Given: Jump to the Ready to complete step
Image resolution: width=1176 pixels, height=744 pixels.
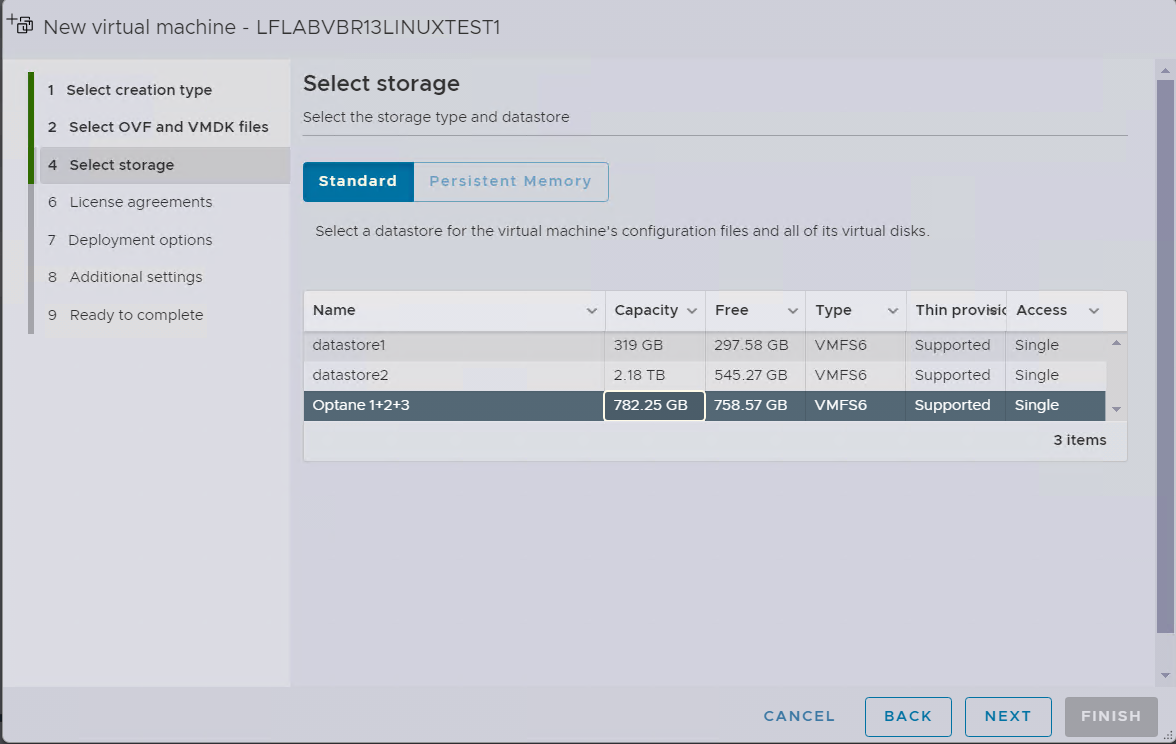Looking at the screenshot, I should [x=136, y=314].
